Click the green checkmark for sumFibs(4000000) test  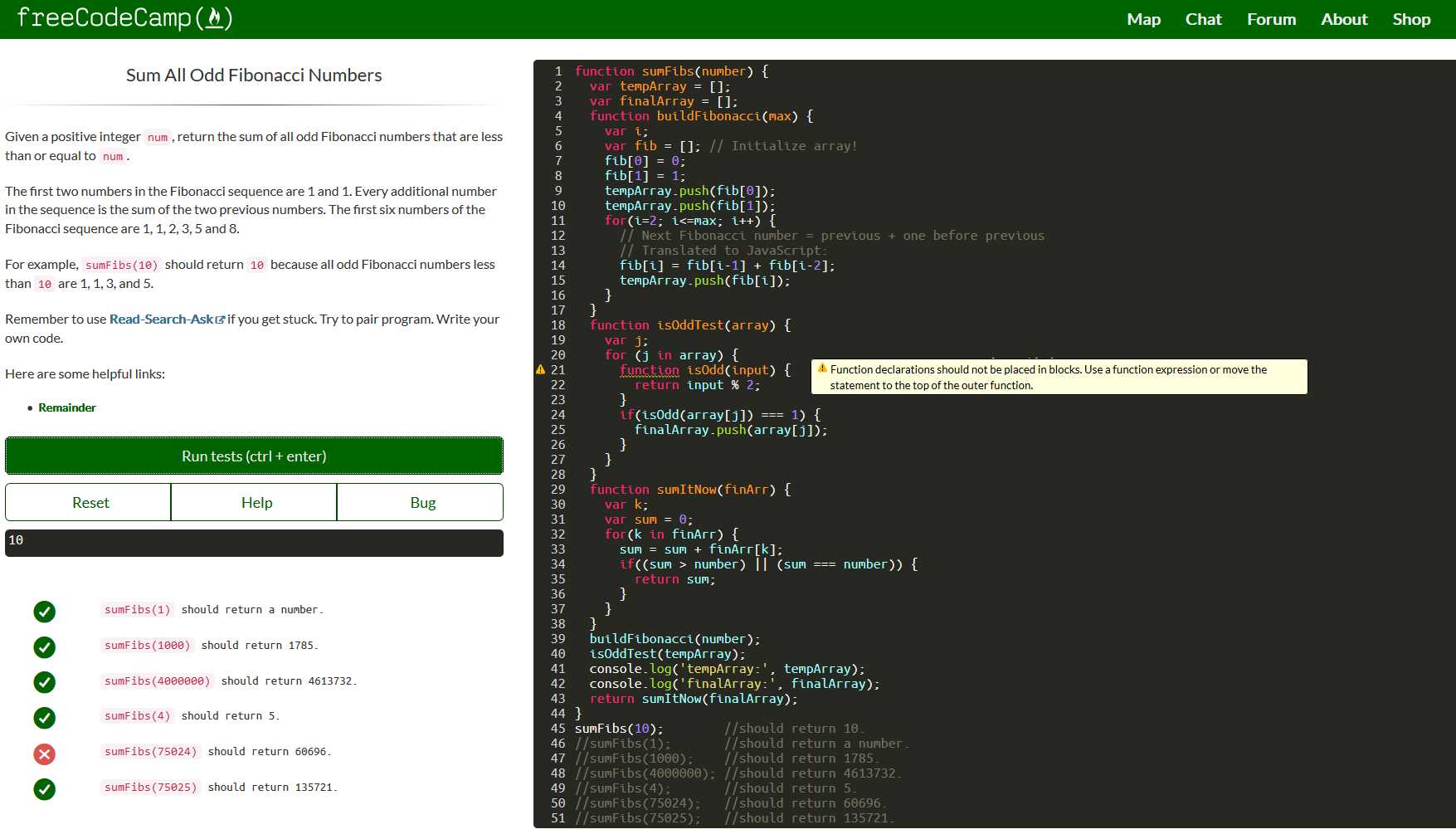click(x=45, y=682)
